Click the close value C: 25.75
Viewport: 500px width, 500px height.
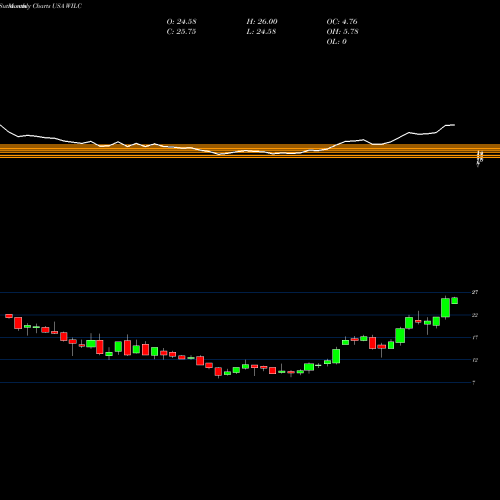(x=181, y=32)
